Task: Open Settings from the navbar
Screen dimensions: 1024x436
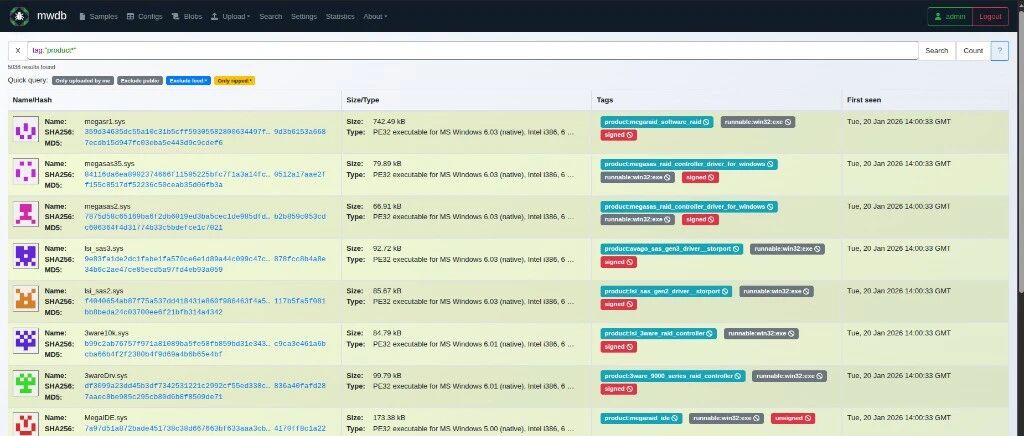Action: point(304,16)
